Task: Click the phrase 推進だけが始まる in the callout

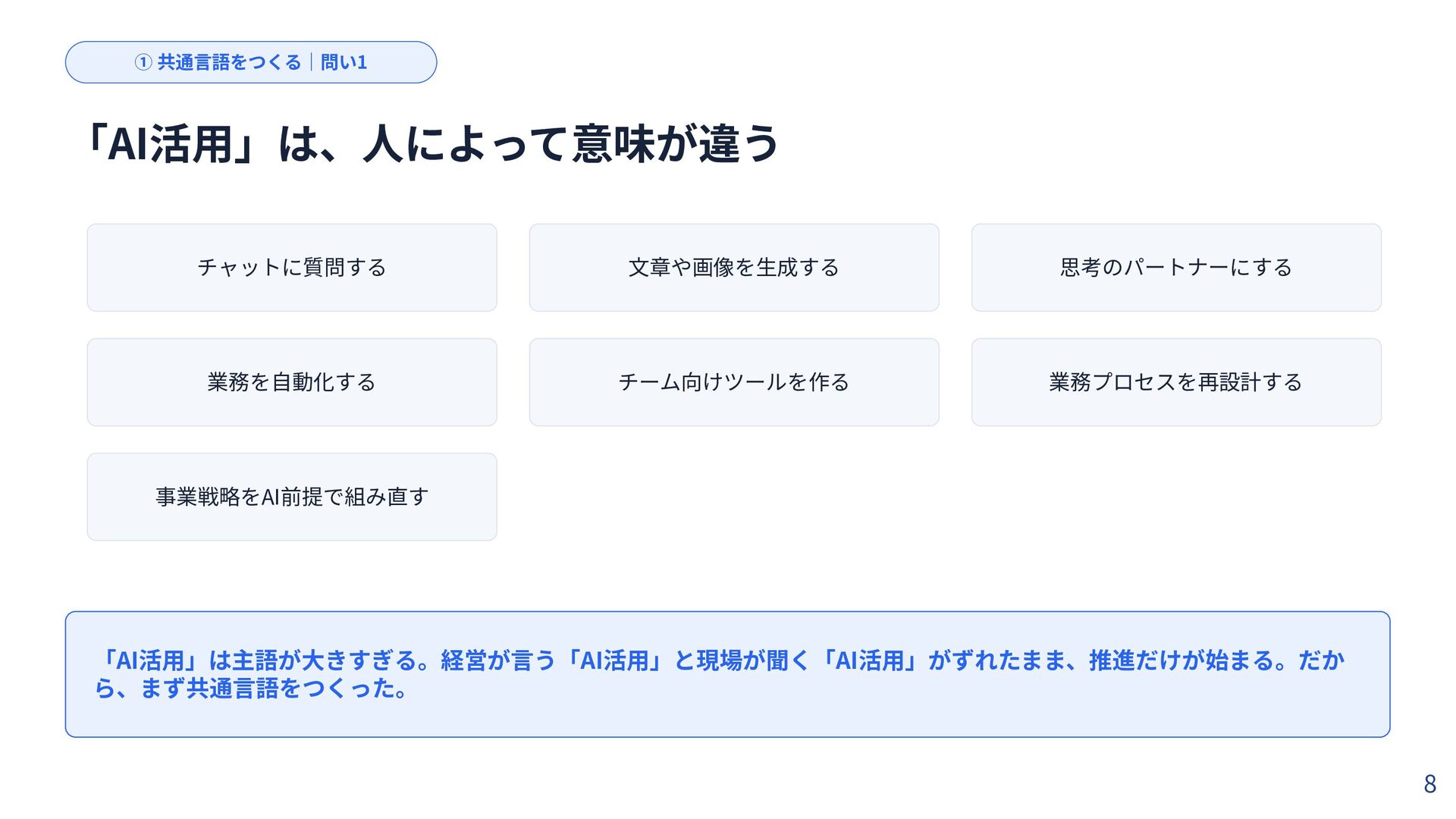Action: pos(1181,661)
